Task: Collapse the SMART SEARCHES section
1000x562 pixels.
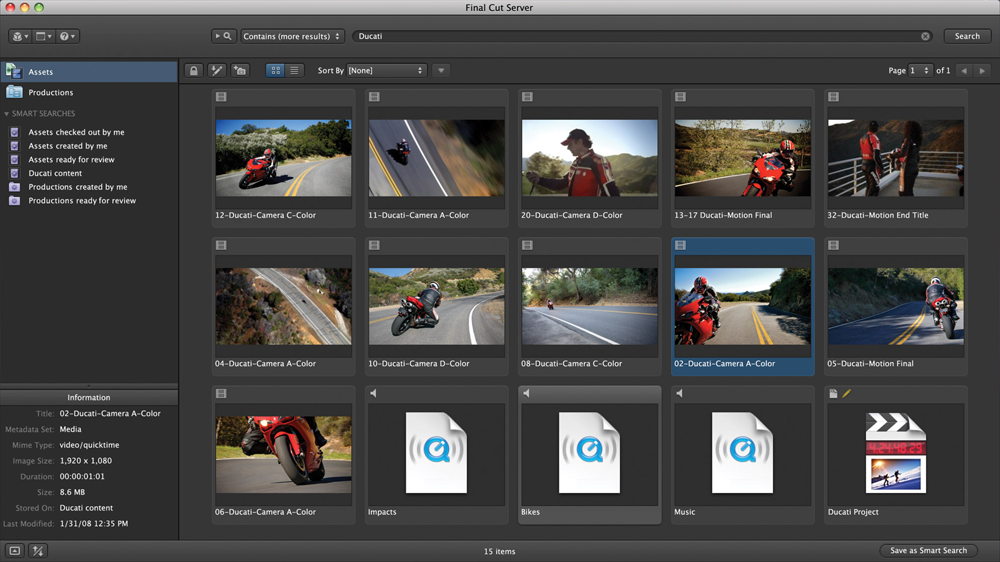Action: (6, 114)
